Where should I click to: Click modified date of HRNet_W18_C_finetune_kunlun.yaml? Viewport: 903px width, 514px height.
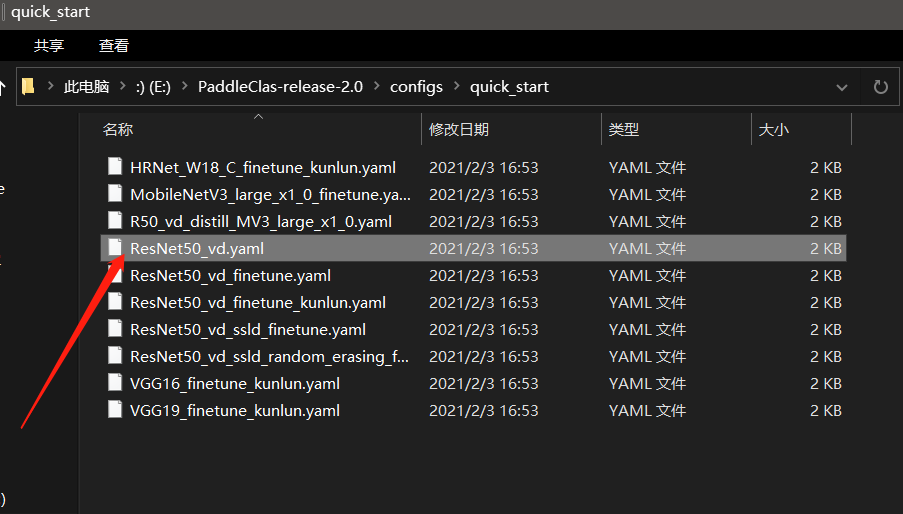pos(484,167)
